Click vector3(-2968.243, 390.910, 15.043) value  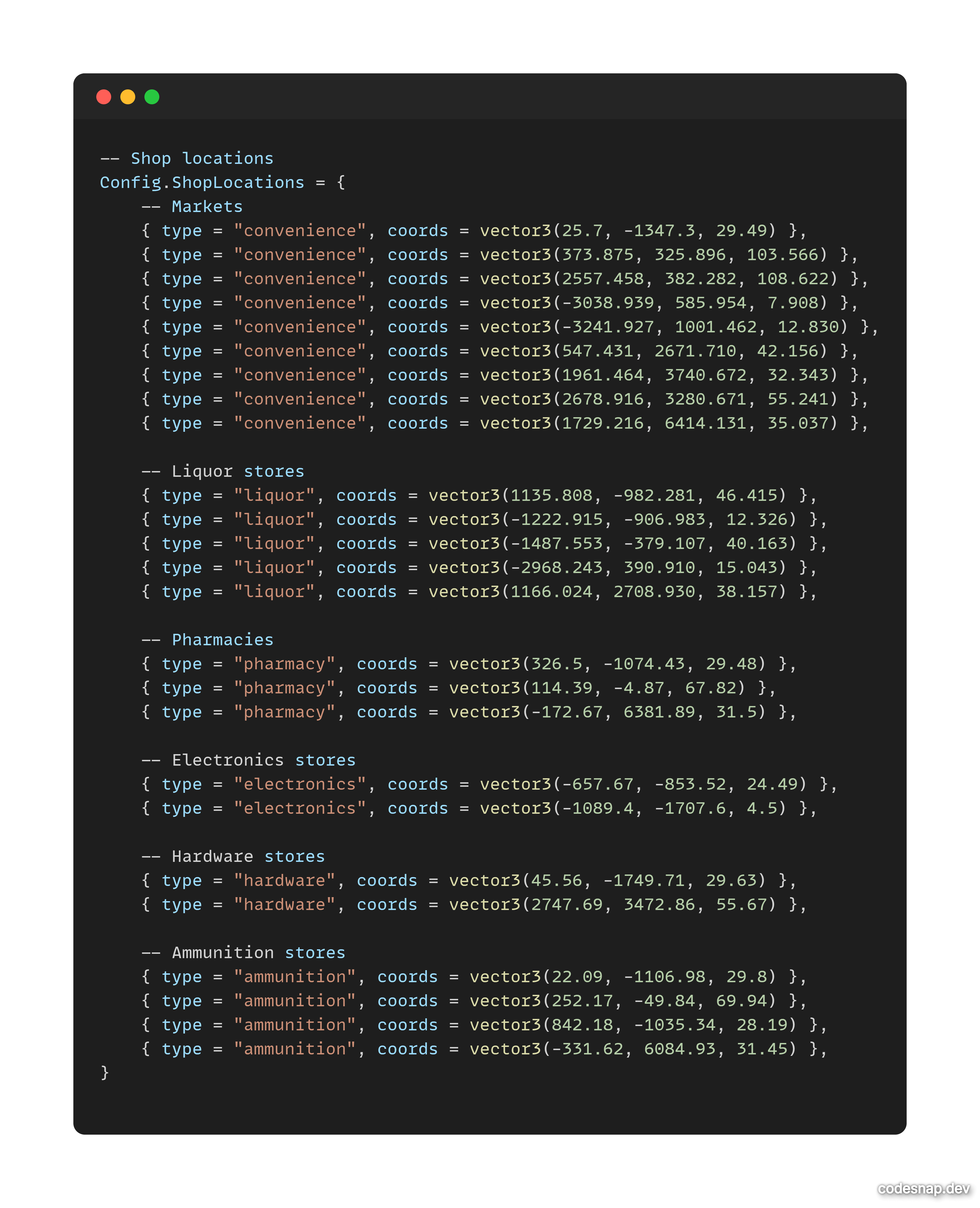(607, 568)
